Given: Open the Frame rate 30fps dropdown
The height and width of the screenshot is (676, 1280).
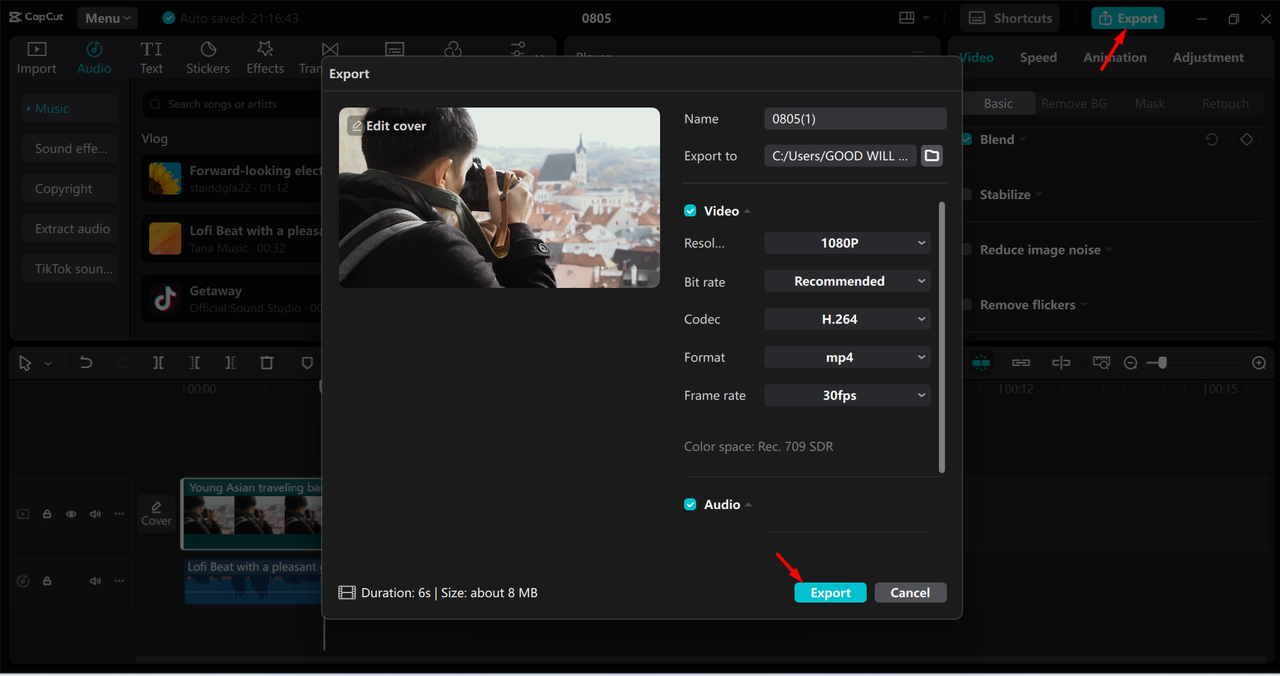Looking at the screenshot, I should click(847, 395).
